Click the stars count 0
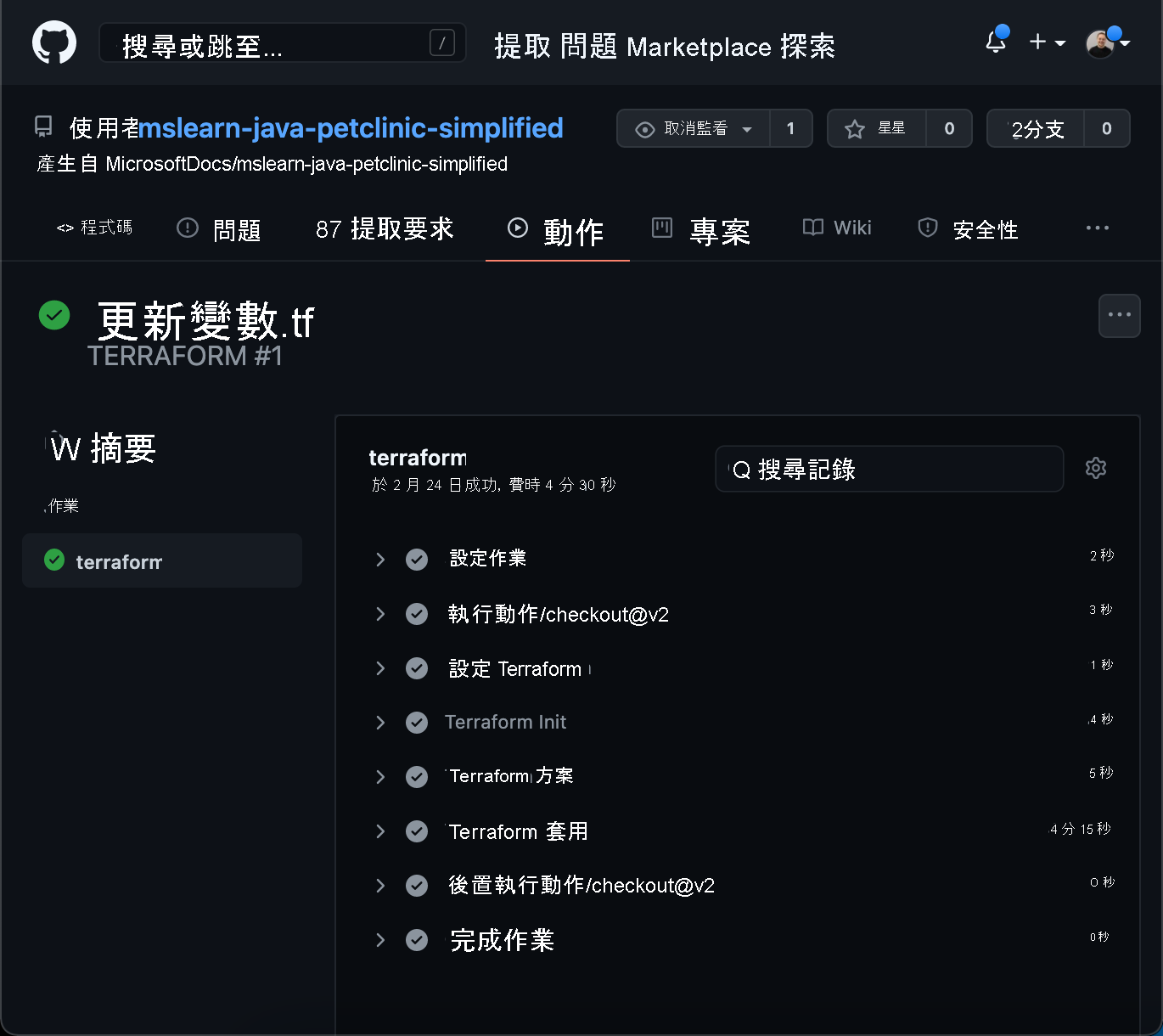This screenshot has height=1036, width=1163. pyautogui.click(x=949, y=128)
